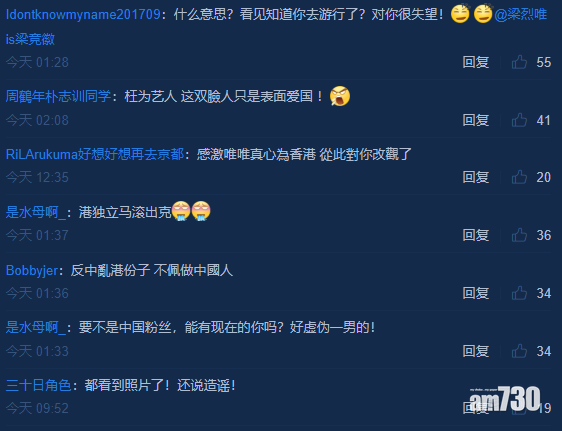Click the angry emoji in the second comment
This screenshot has height=431, width=562.
pyautogui.click(x=340, y=96)
